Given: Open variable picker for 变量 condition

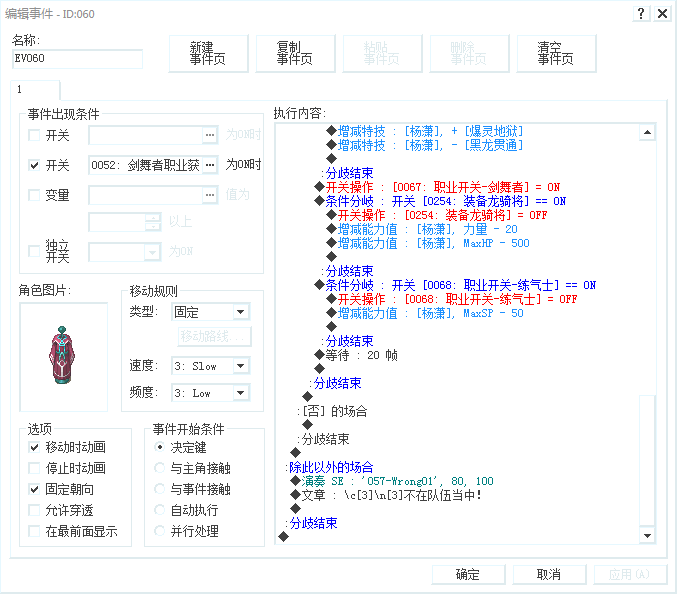Looking at the screenshot, I should click(x=210, y=195).
